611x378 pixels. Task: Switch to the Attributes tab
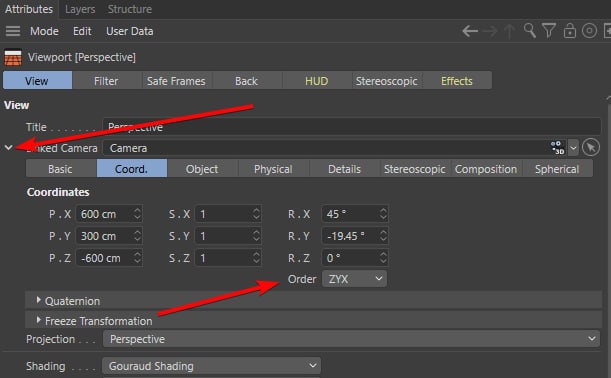29,9
